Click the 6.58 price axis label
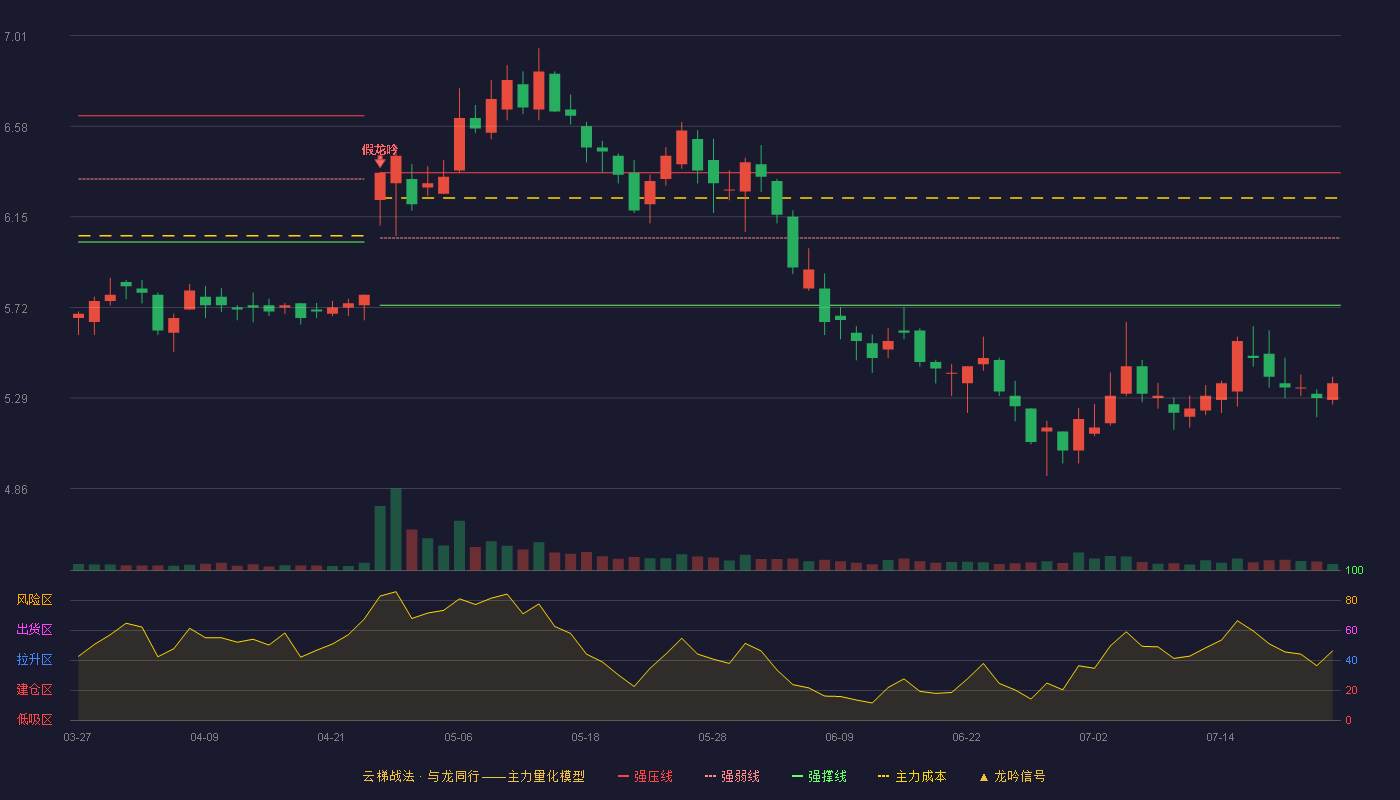Image resolution: width=1400 pixels, height=800 pixels. click(16, 128)
